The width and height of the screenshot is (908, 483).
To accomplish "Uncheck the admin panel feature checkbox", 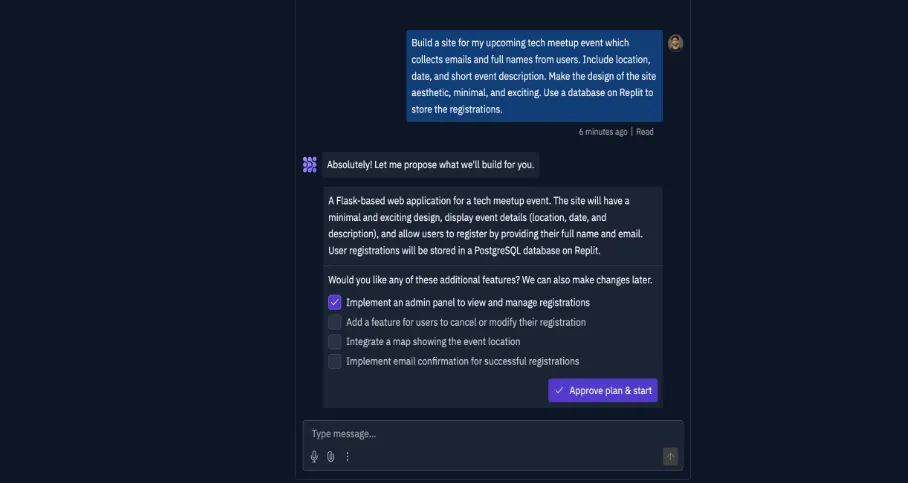I will click(335, 302).
